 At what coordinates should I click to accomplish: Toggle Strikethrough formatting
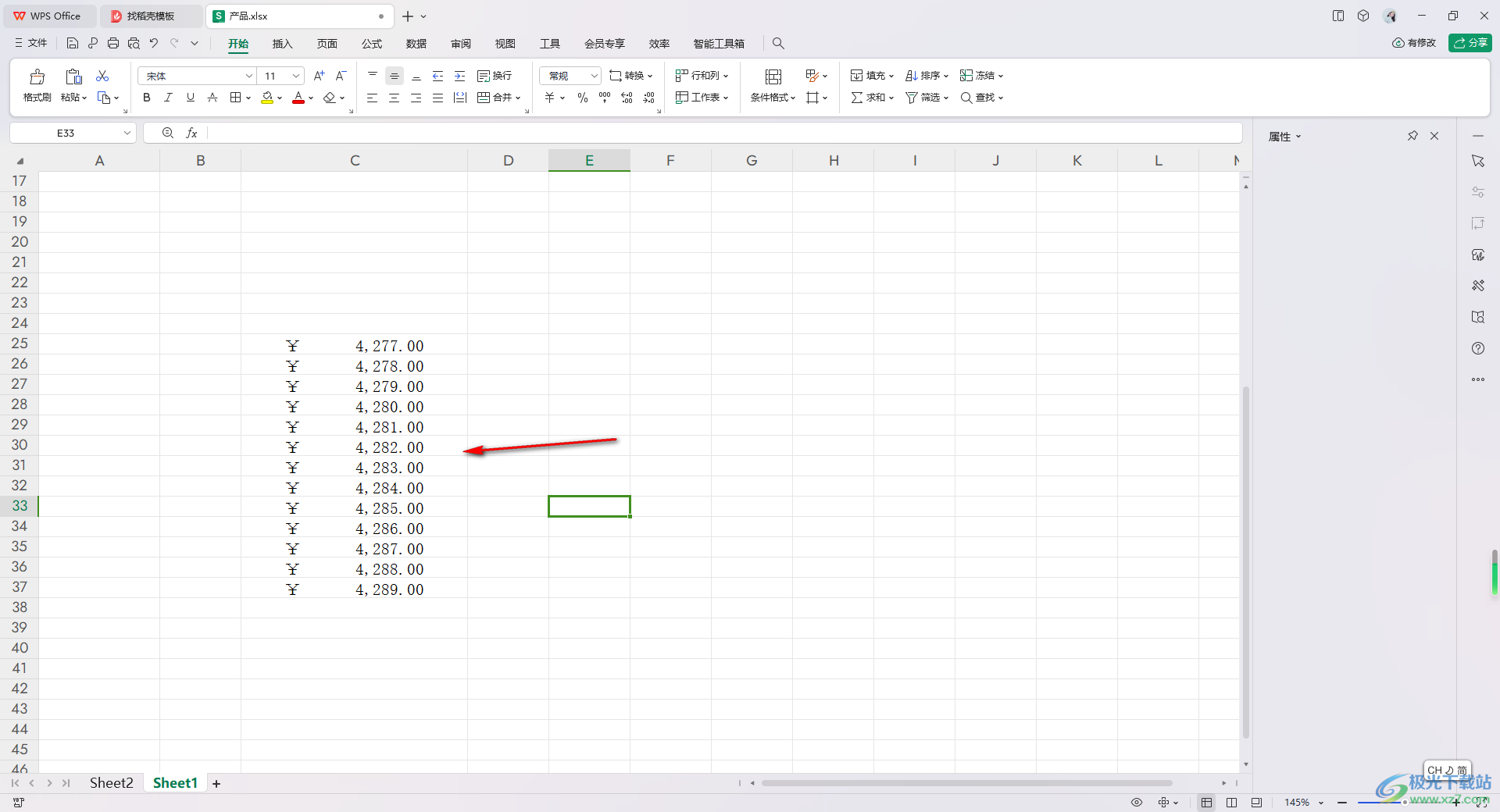[212, 98]
